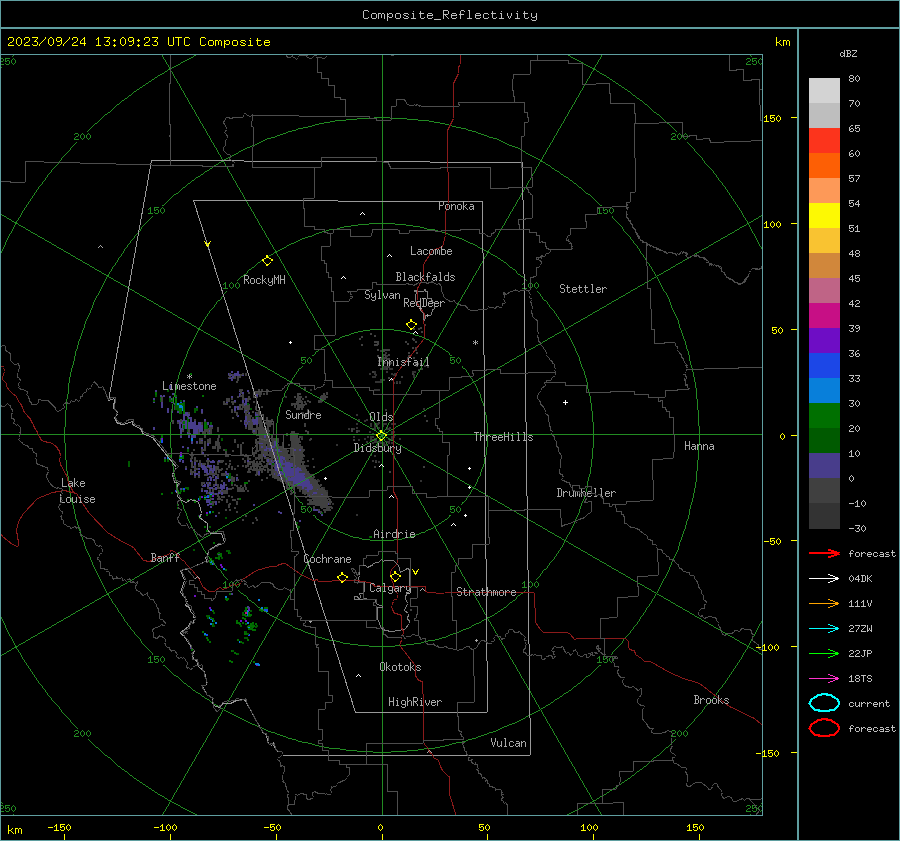
Task: Click the Okotoks label
Action: (400, 667)
